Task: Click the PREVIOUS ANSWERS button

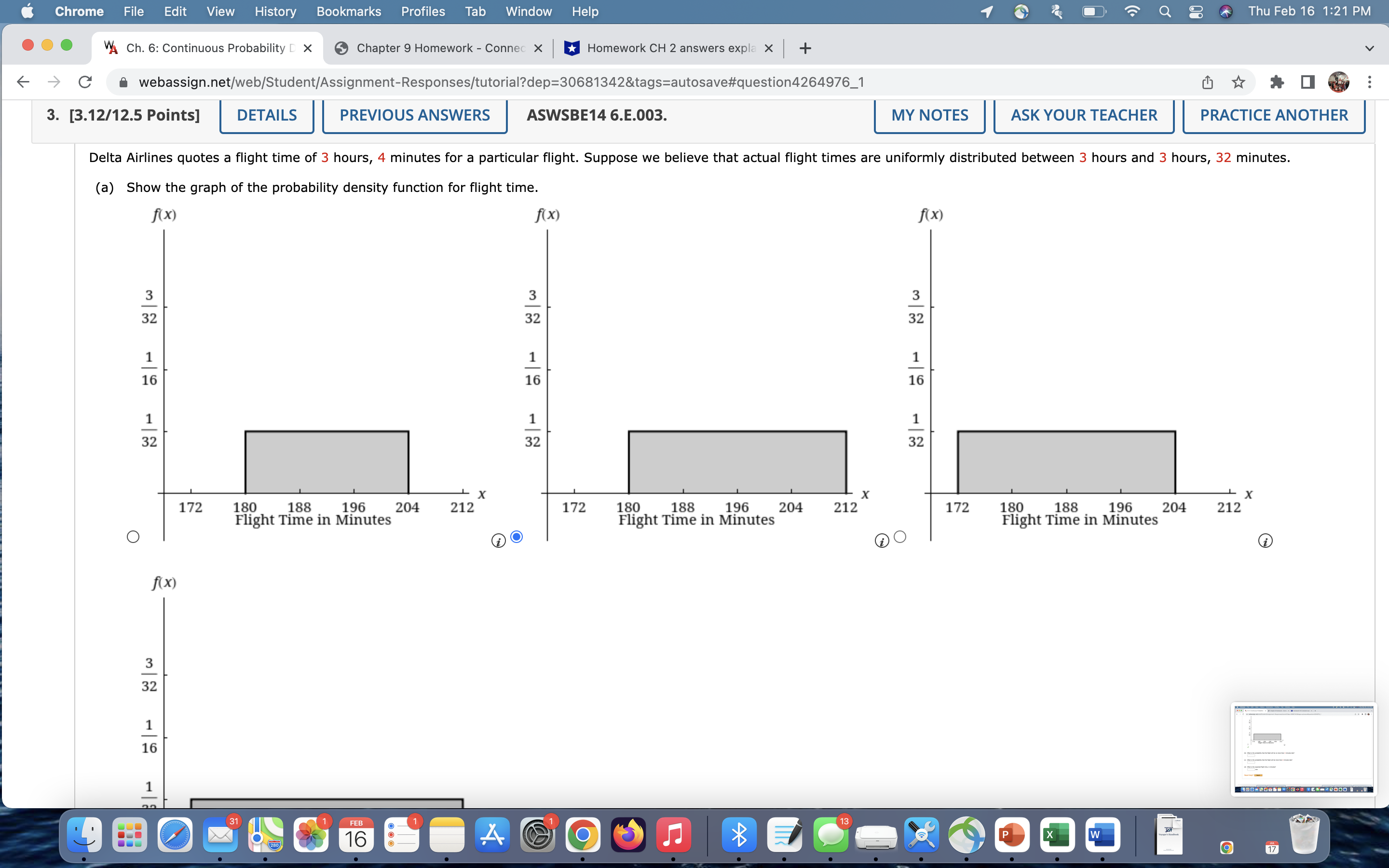Action: tap(414, 115)
